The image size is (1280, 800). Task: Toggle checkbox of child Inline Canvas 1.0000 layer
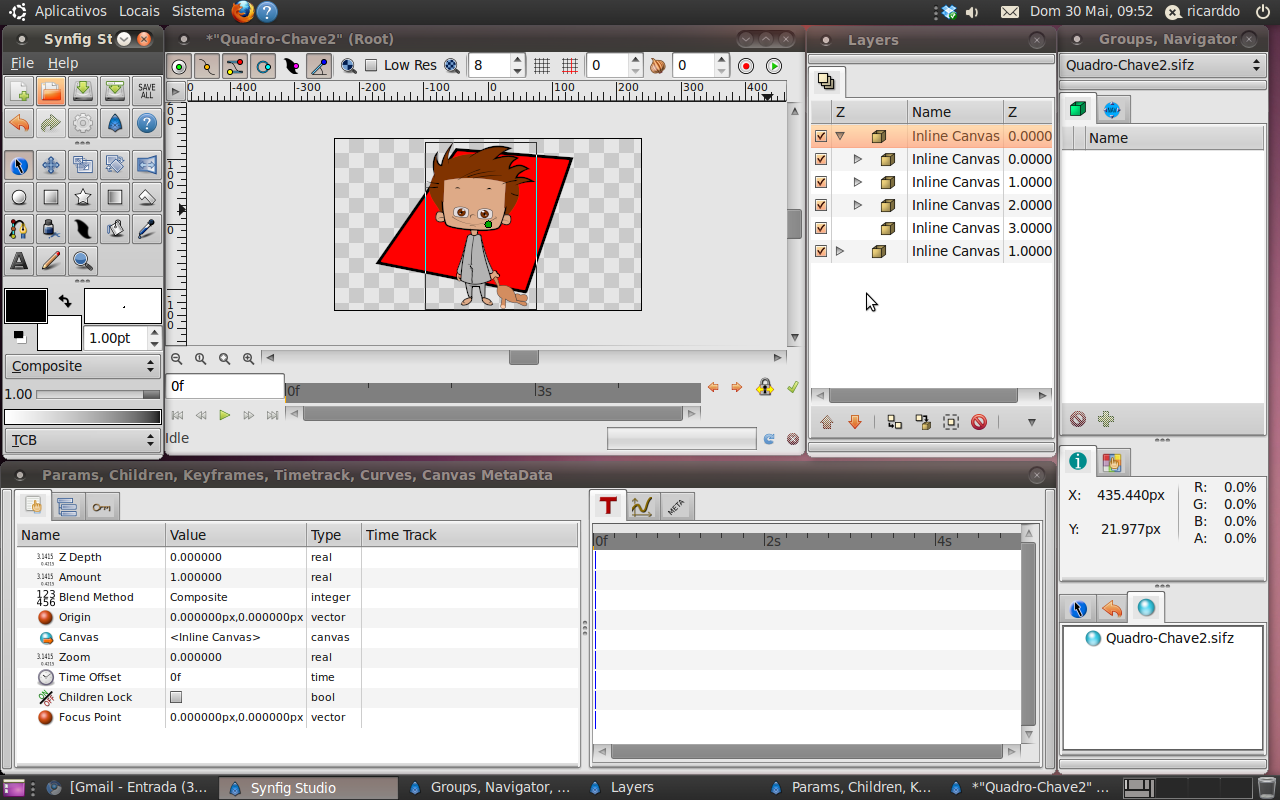tap(821, 182)
